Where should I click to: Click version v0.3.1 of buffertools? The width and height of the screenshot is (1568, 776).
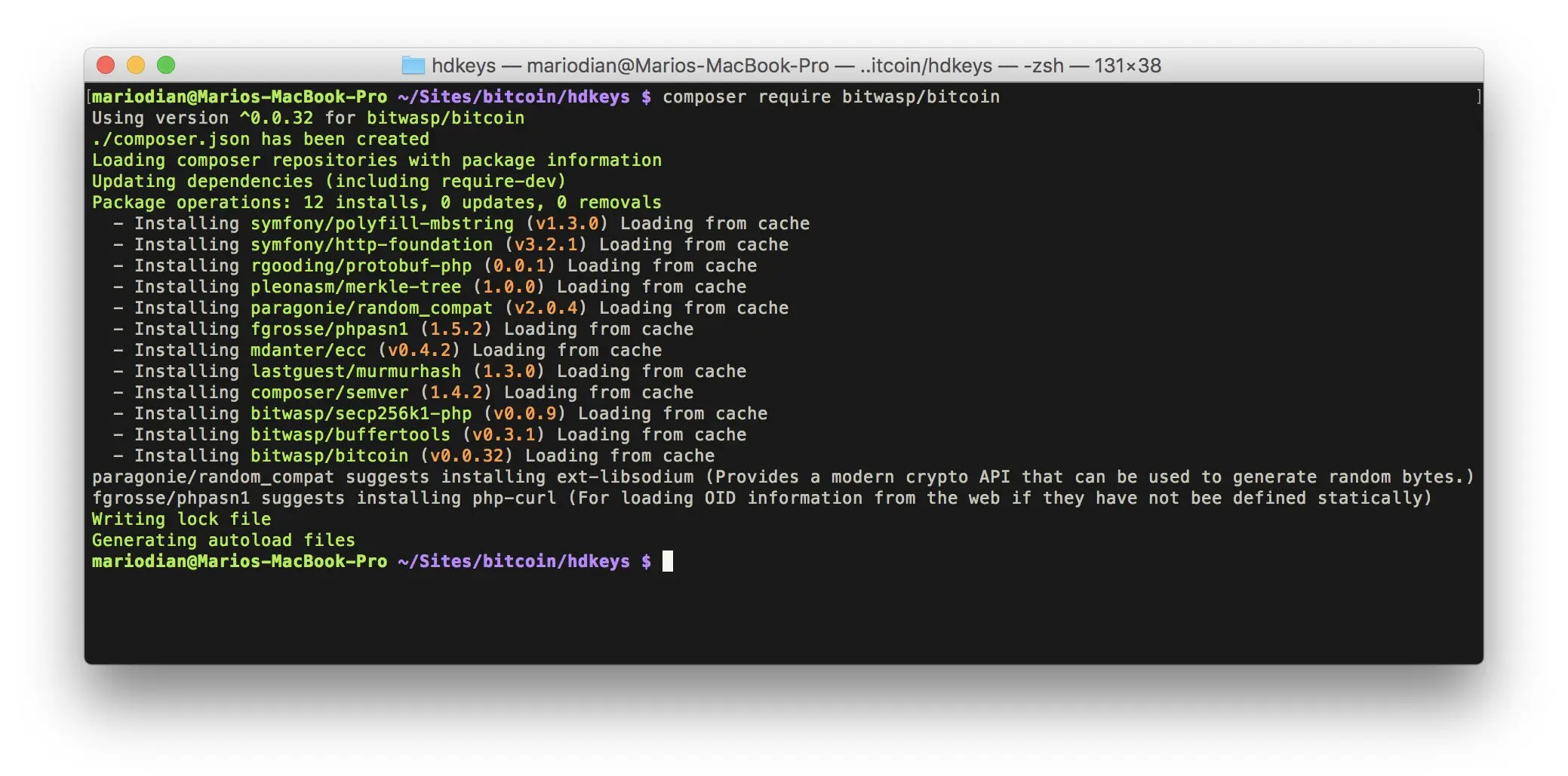click(503, 434)
